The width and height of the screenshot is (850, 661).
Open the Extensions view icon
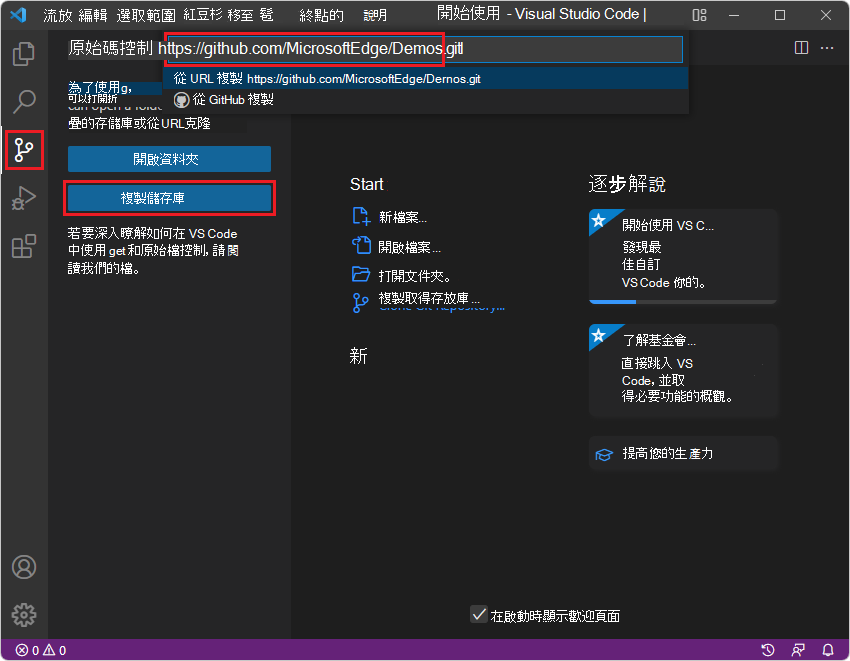click(x=24, y=246)
